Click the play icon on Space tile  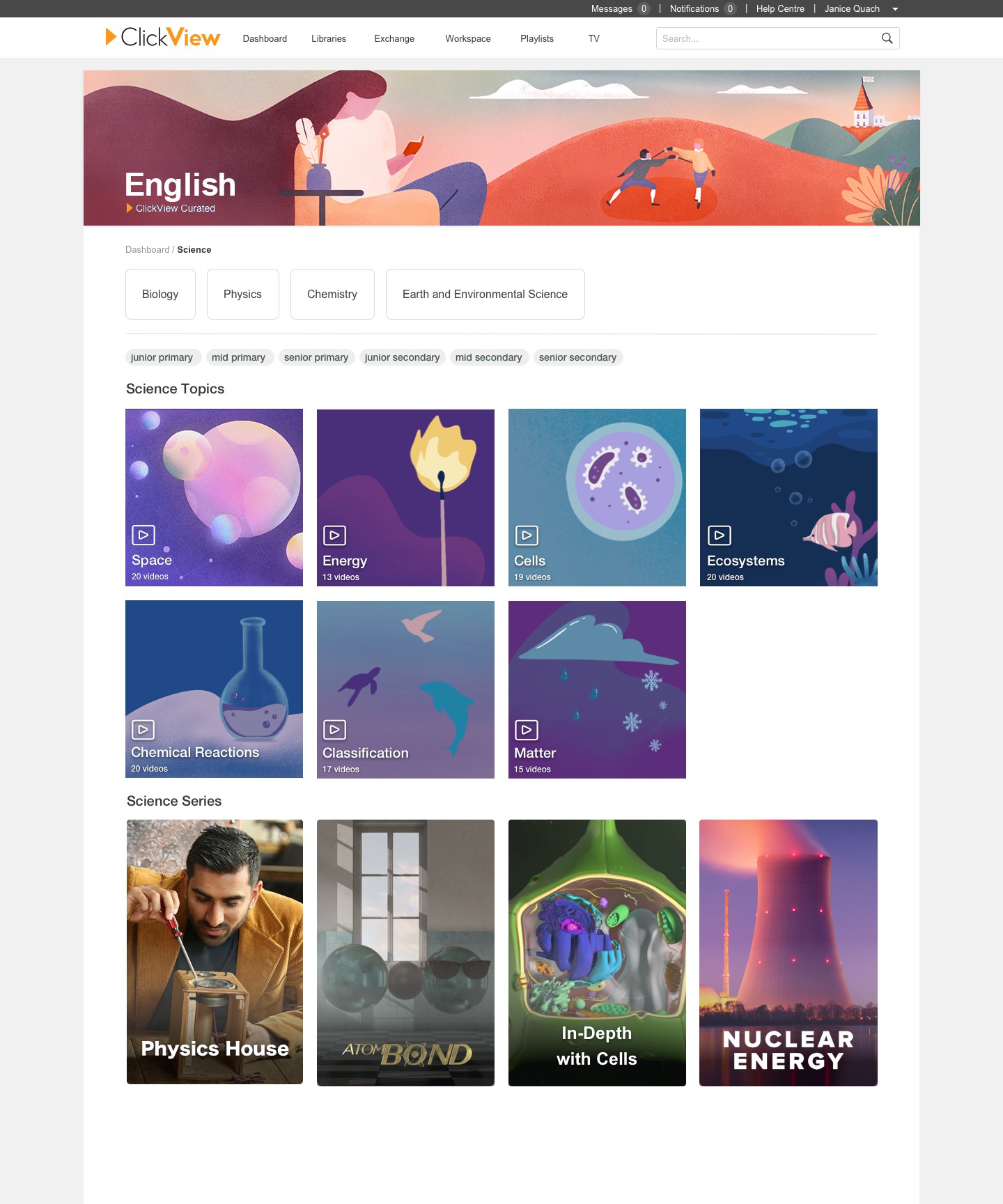(143, 535)
